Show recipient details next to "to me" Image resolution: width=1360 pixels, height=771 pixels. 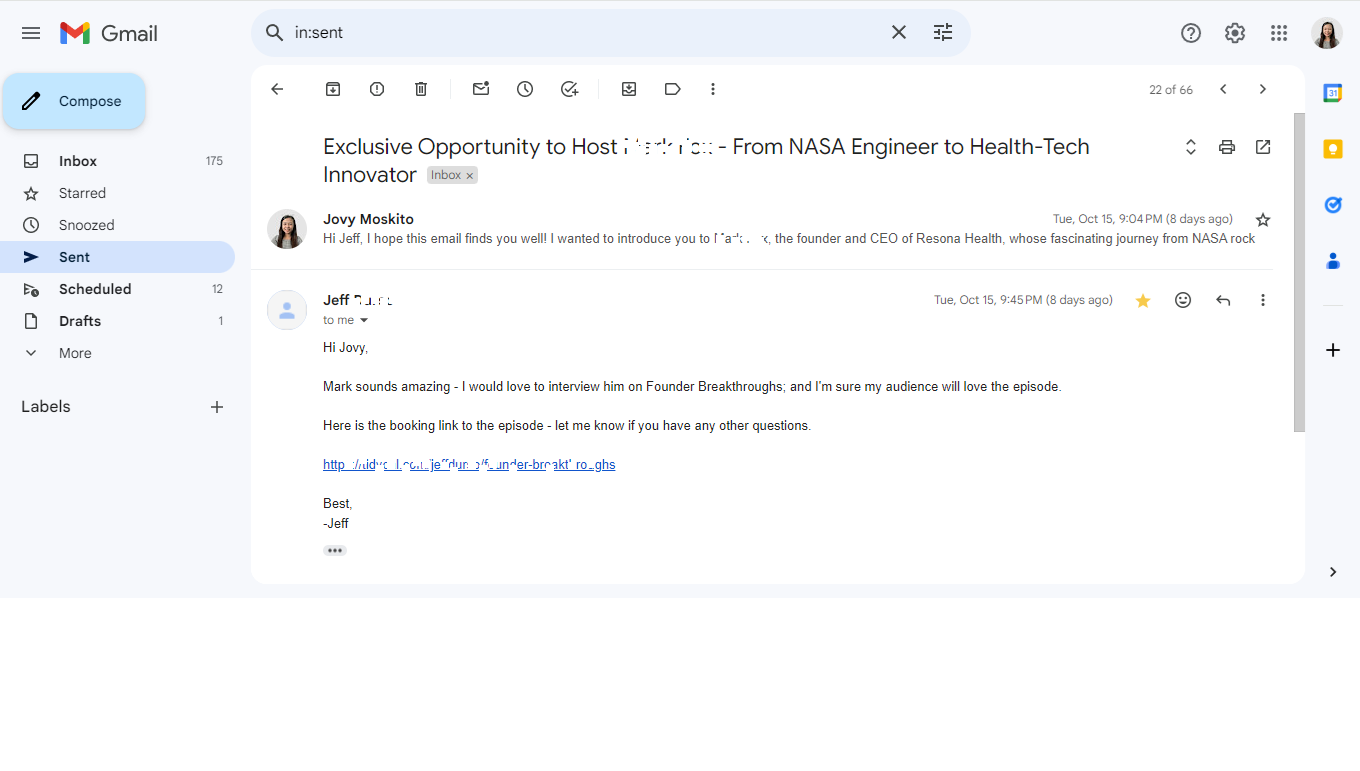click(x=364, y=321)
